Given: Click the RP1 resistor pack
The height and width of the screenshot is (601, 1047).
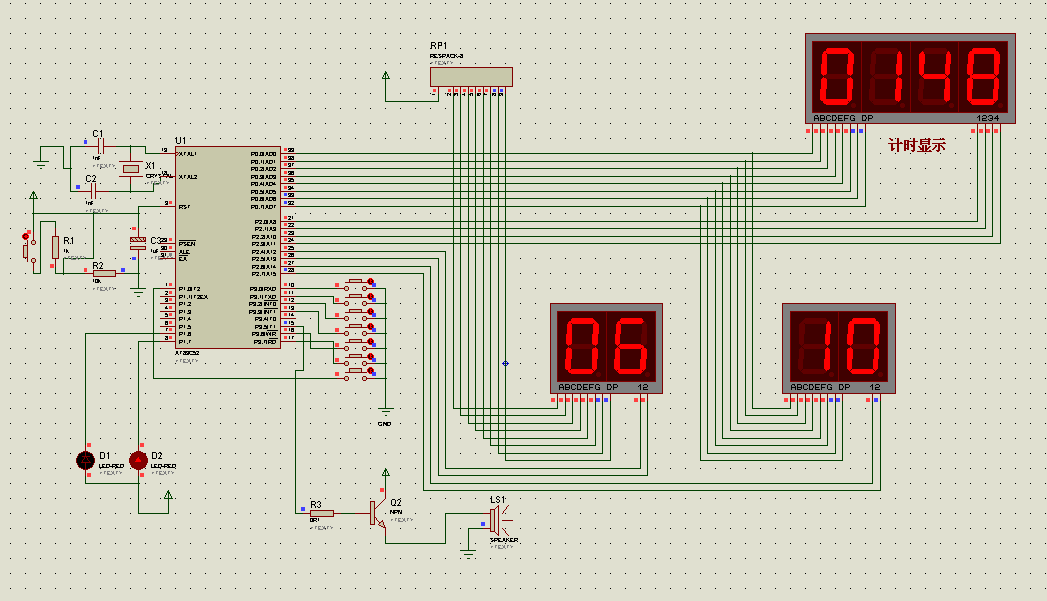Looking at the screenshot, I should pyautogui.click(x=471, y=77).
